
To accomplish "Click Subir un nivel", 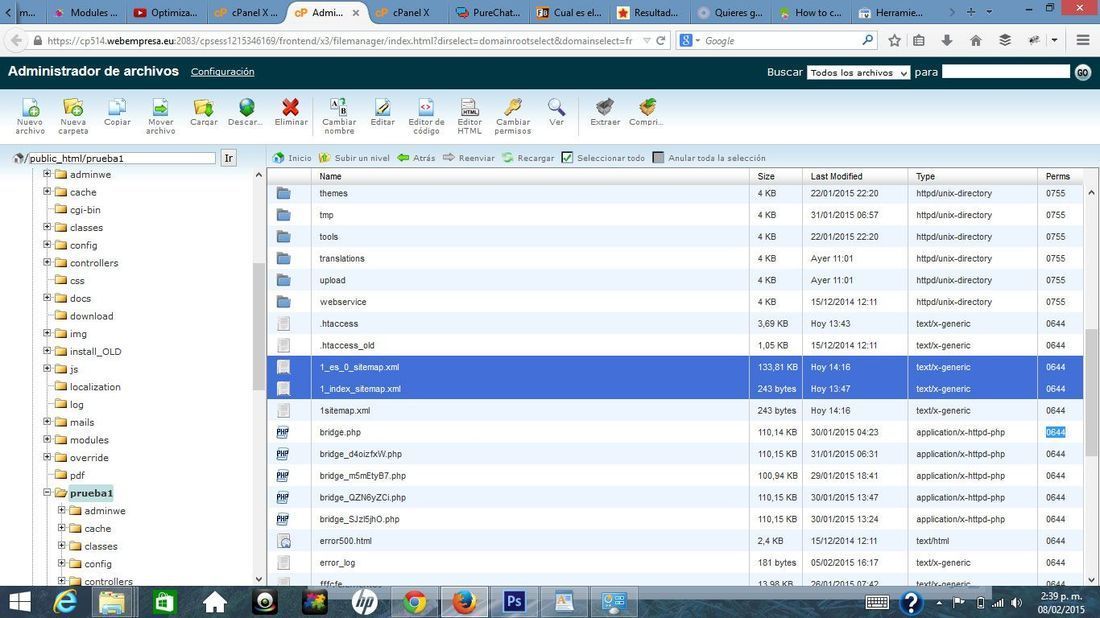I will pyautogui.click(x=354, y=158).
